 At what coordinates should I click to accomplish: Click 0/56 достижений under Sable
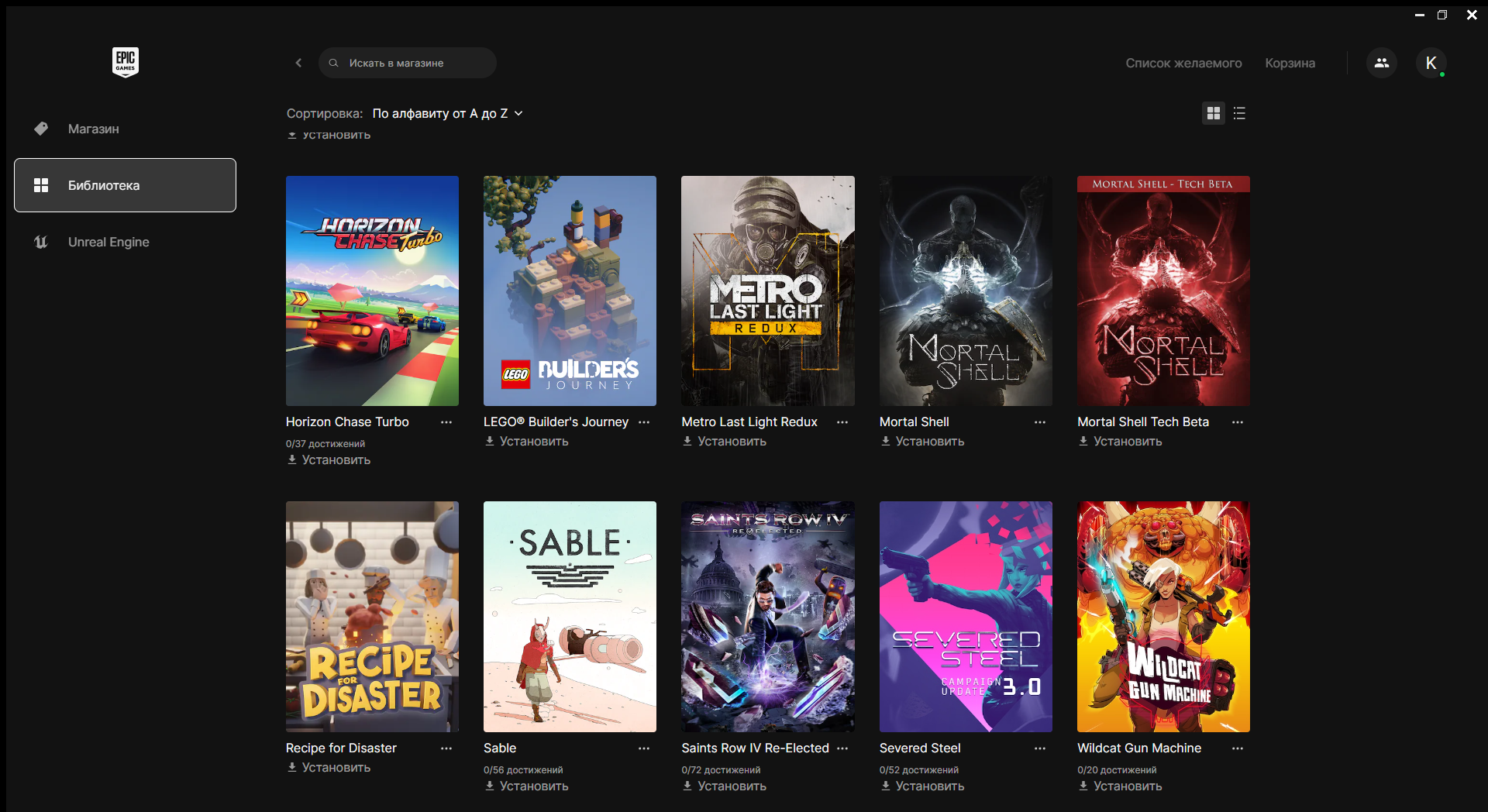pyautogui.click(x=523, y=770)
